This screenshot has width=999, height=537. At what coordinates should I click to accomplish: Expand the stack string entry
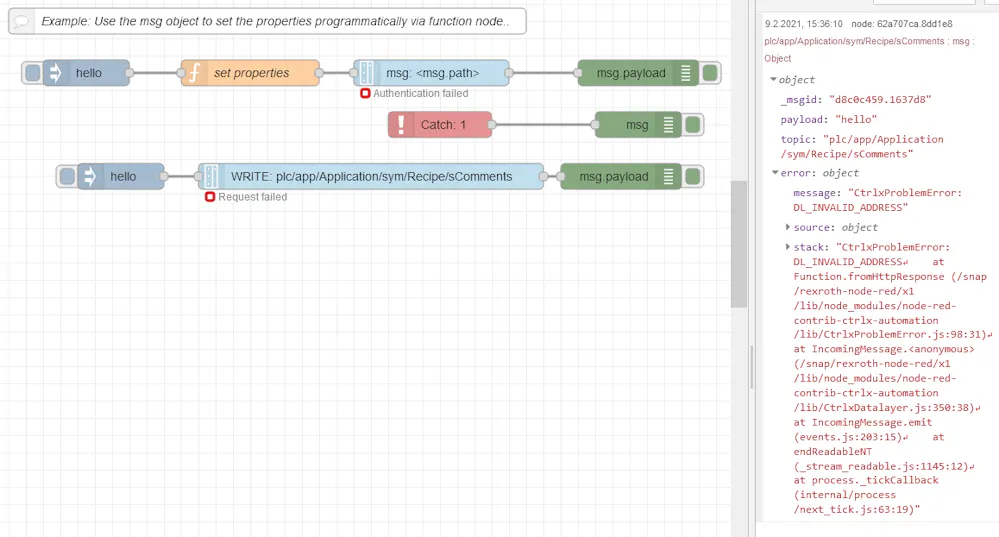(788, 247)
